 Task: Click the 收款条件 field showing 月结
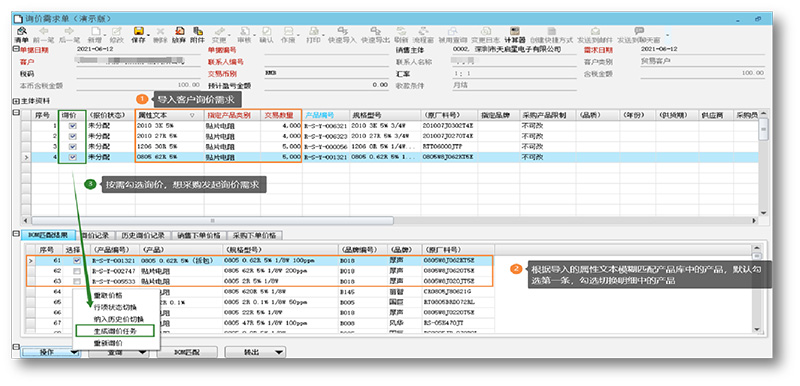coord(514,85)
